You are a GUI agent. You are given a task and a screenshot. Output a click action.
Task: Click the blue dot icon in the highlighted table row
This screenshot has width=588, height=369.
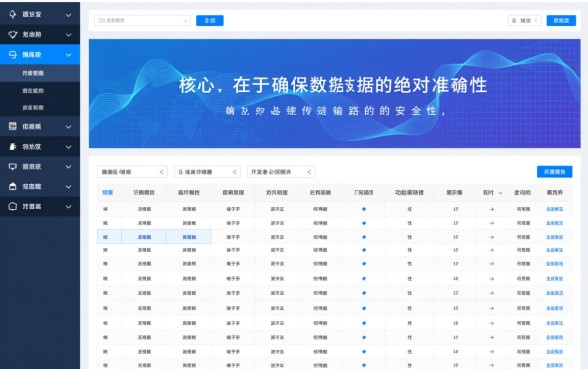coord(364,237)
